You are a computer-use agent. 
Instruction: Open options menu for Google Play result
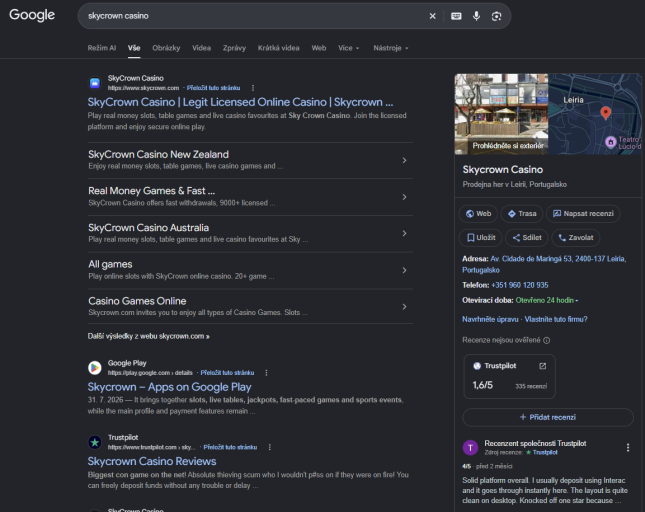pyautogui.click(x=267, y=373)
